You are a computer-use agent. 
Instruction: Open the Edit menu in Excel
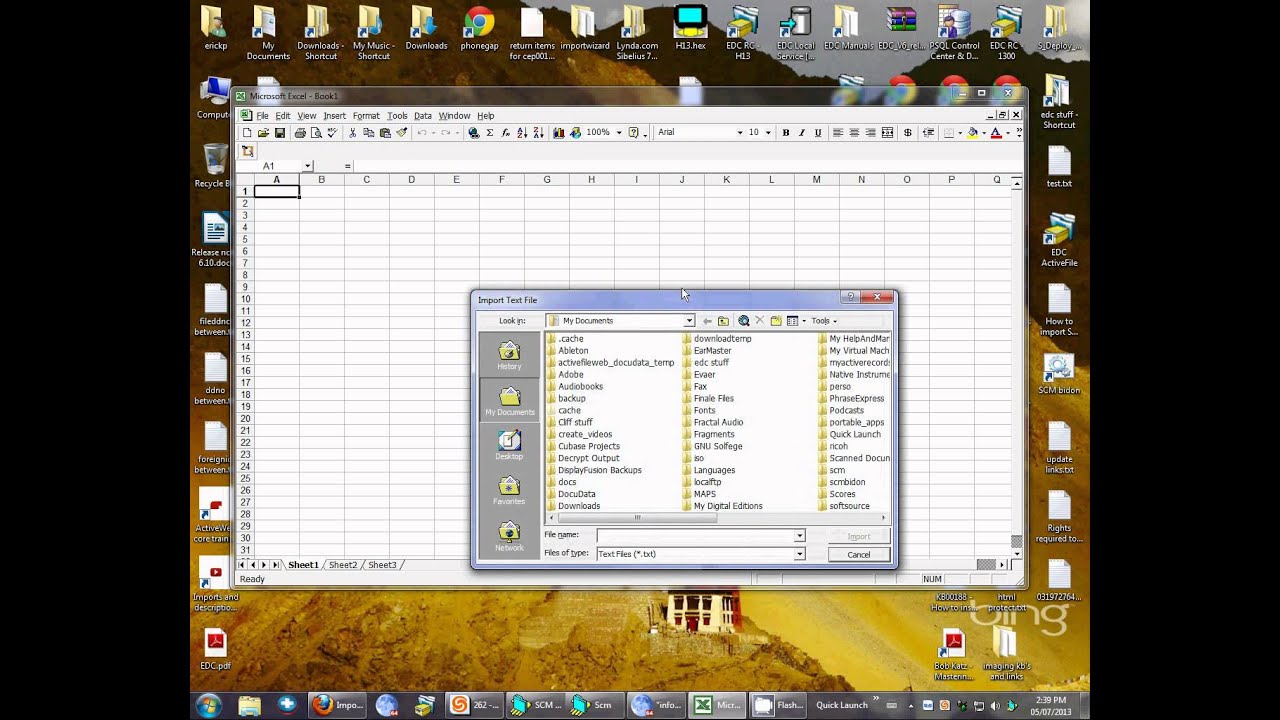[x=283, y=116]
